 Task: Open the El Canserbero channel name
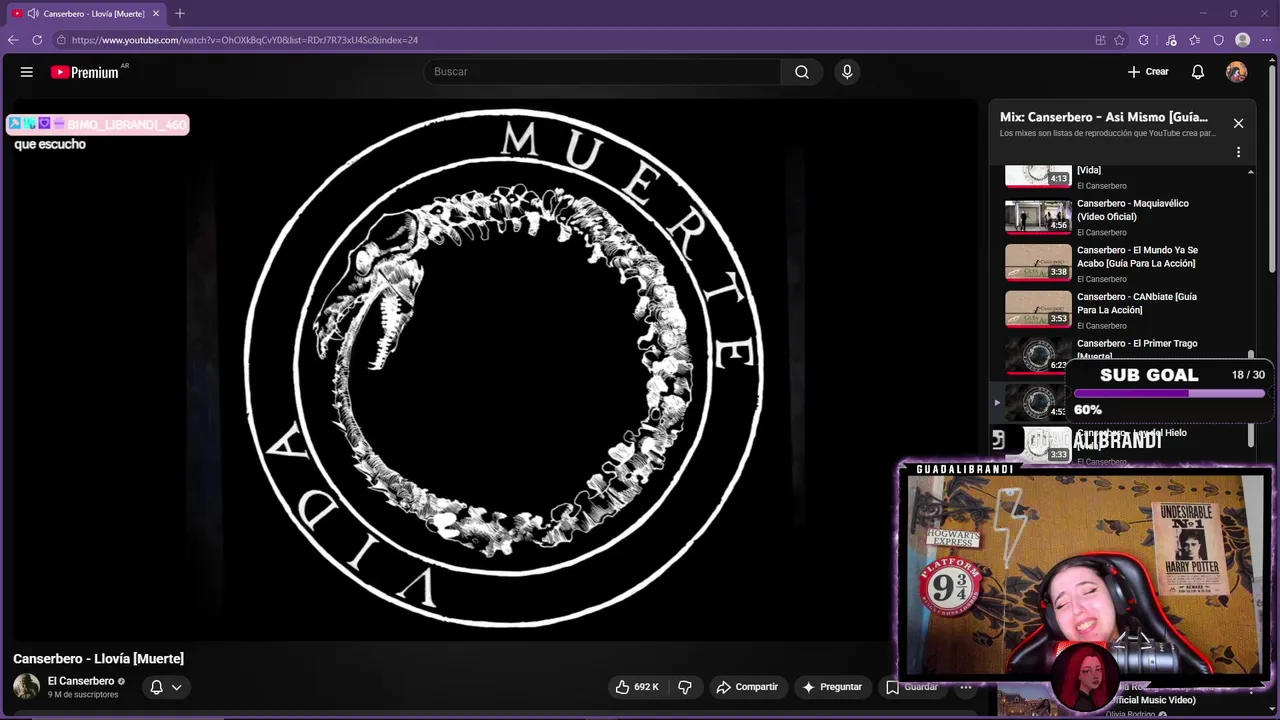click(x=81, y=681)
